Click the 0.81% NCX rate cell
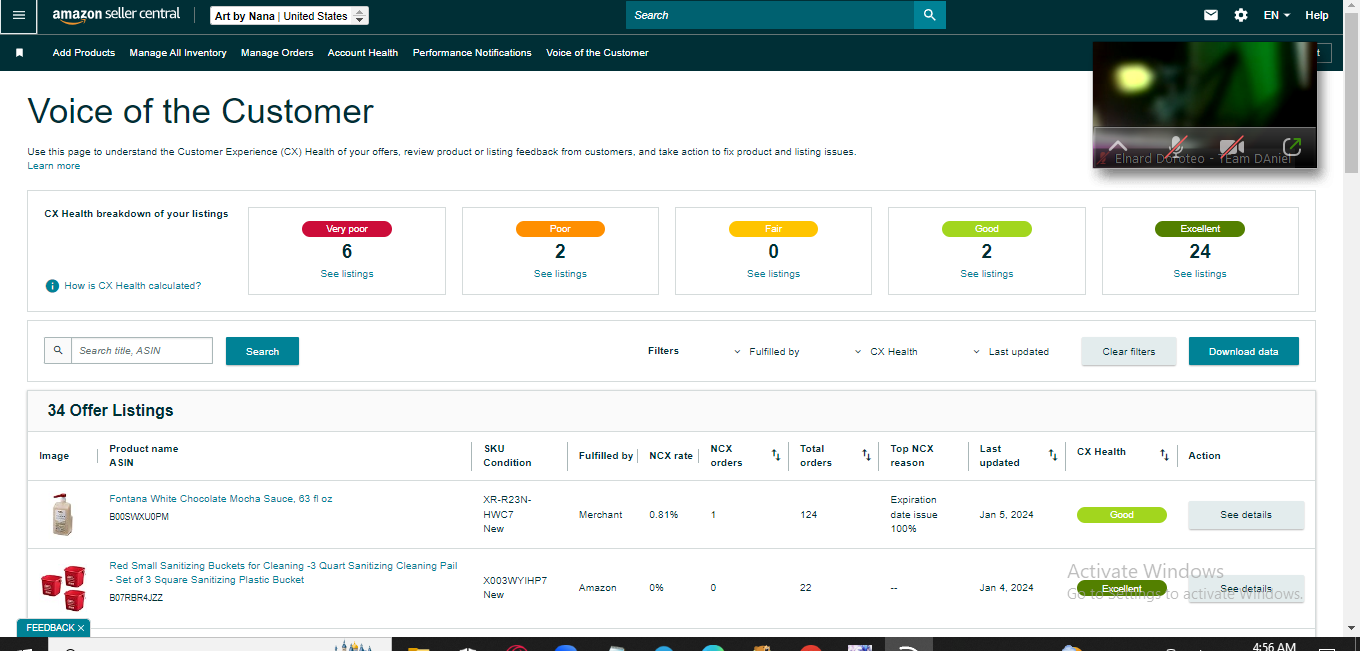This screenshot has height=651, width=1360. (x=664, y=515)
